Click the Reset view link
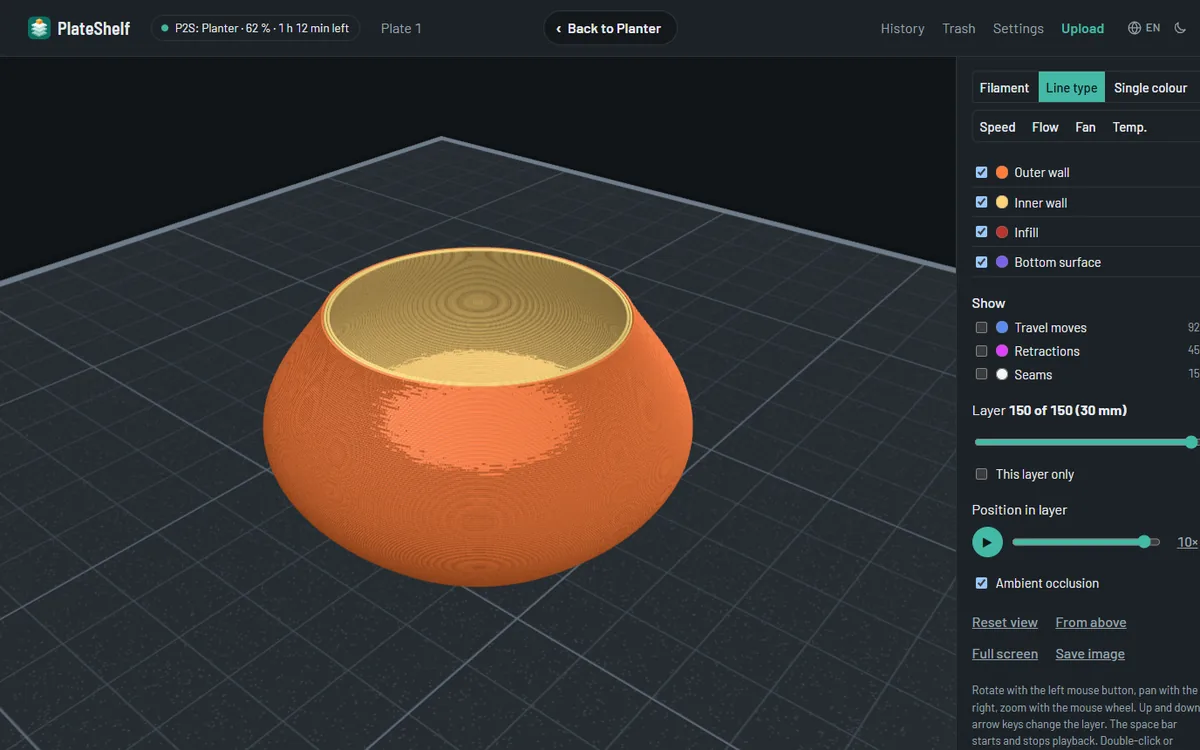Viewport: 1200px width, 750px height. [1005, 622]
